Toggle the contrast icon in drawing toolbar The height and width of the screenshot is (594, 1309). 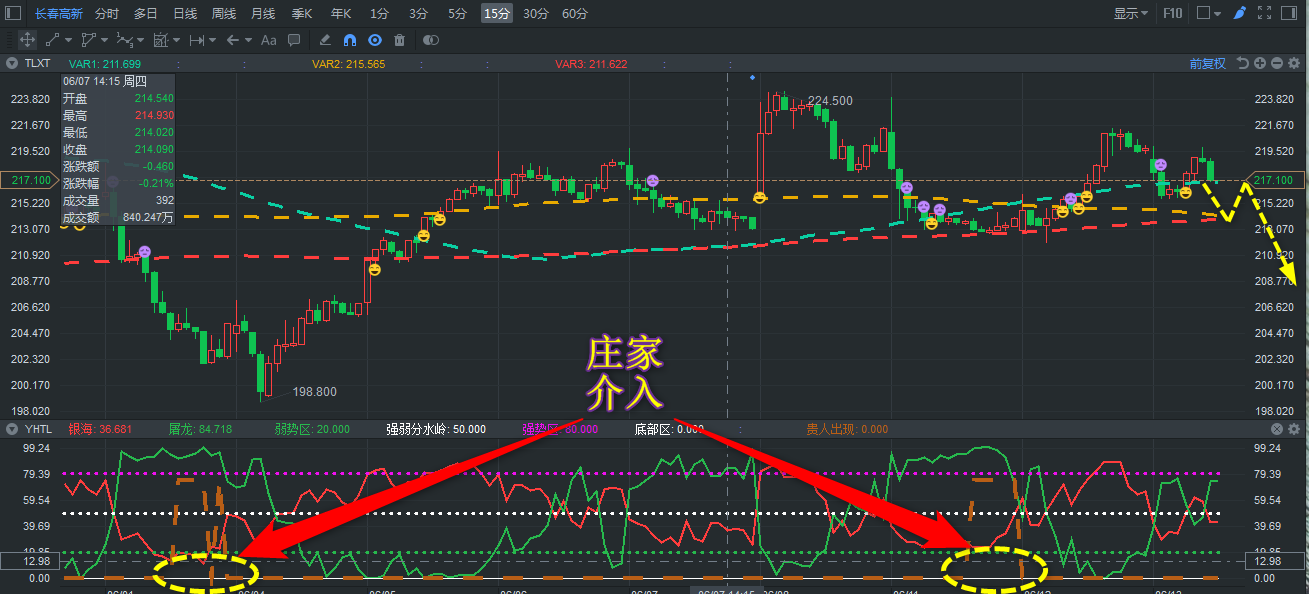pyautogui.click(x=431, y=40)
